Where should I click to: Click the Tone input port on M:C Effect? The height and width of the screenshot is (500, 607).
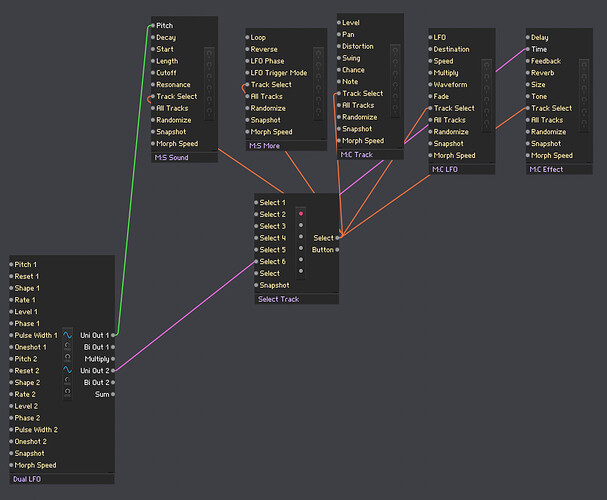528,96
